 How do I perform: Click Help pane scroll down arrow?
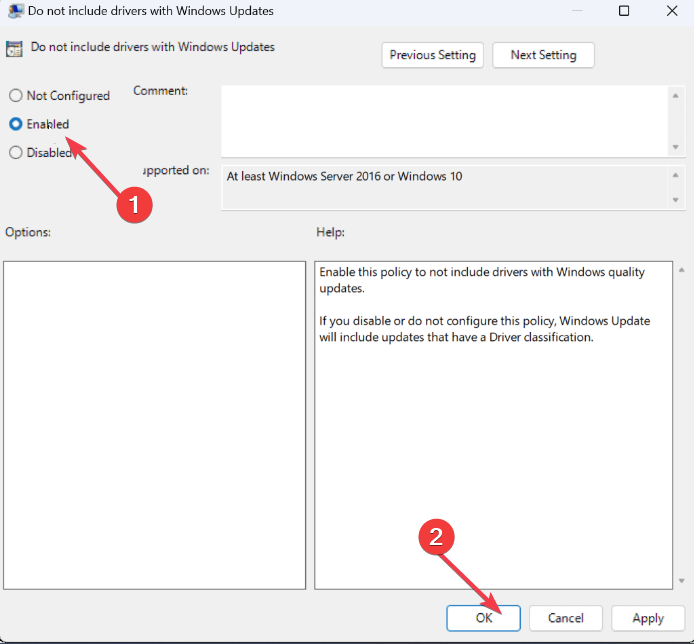click(682, 581)
